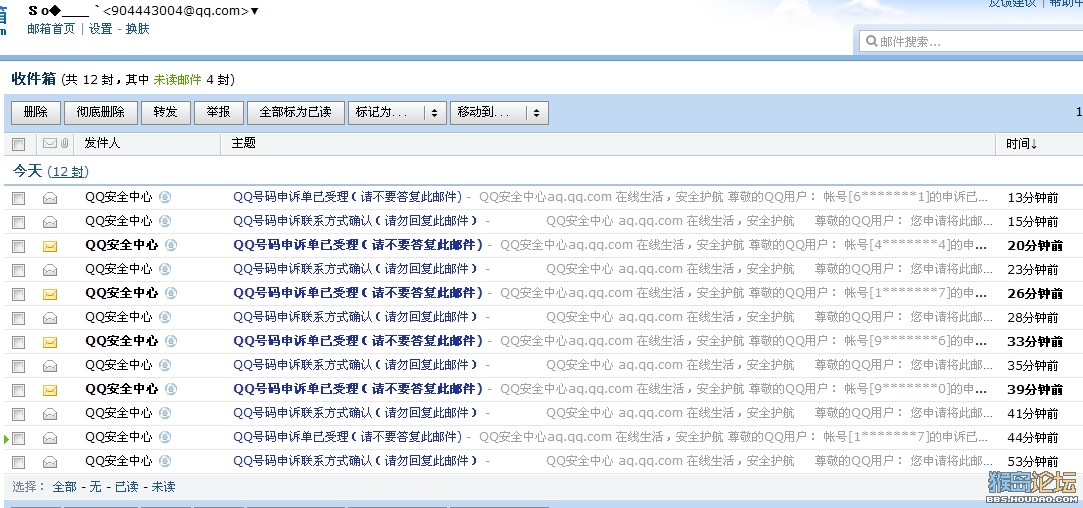Click sender badge icon in 26分钟前 row

(x=171, y=293)
